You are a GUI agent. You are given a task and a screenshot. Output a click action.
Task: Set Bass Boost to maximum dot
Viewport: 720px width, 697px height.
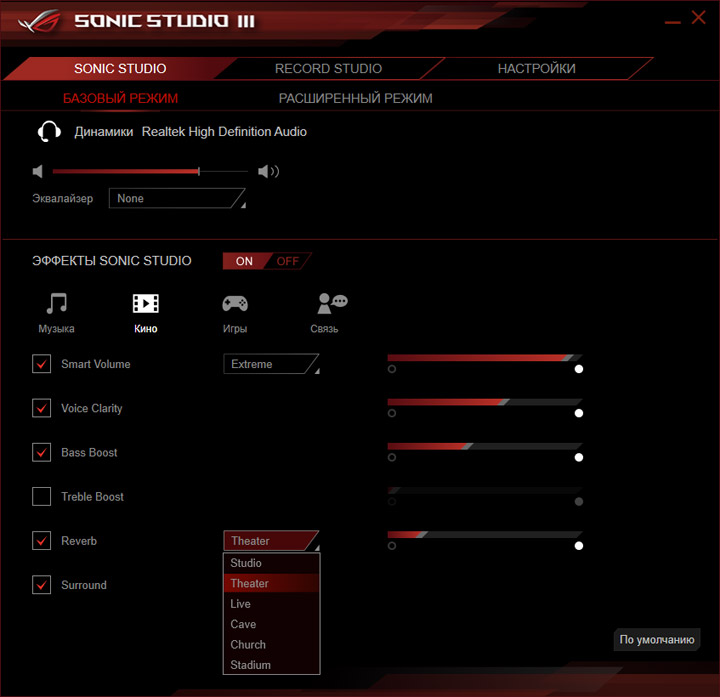[579, 457]
